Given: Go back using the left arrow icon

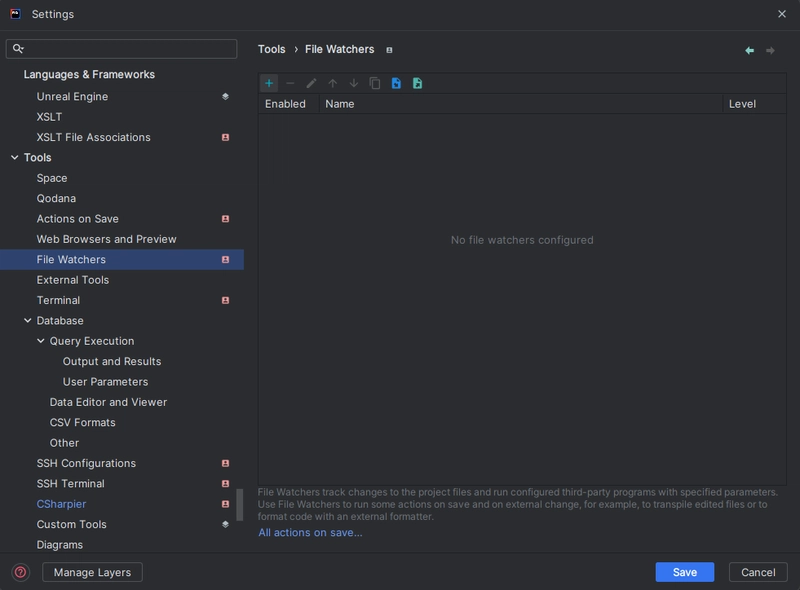Looking at the screenshot, I should point(749,50).
